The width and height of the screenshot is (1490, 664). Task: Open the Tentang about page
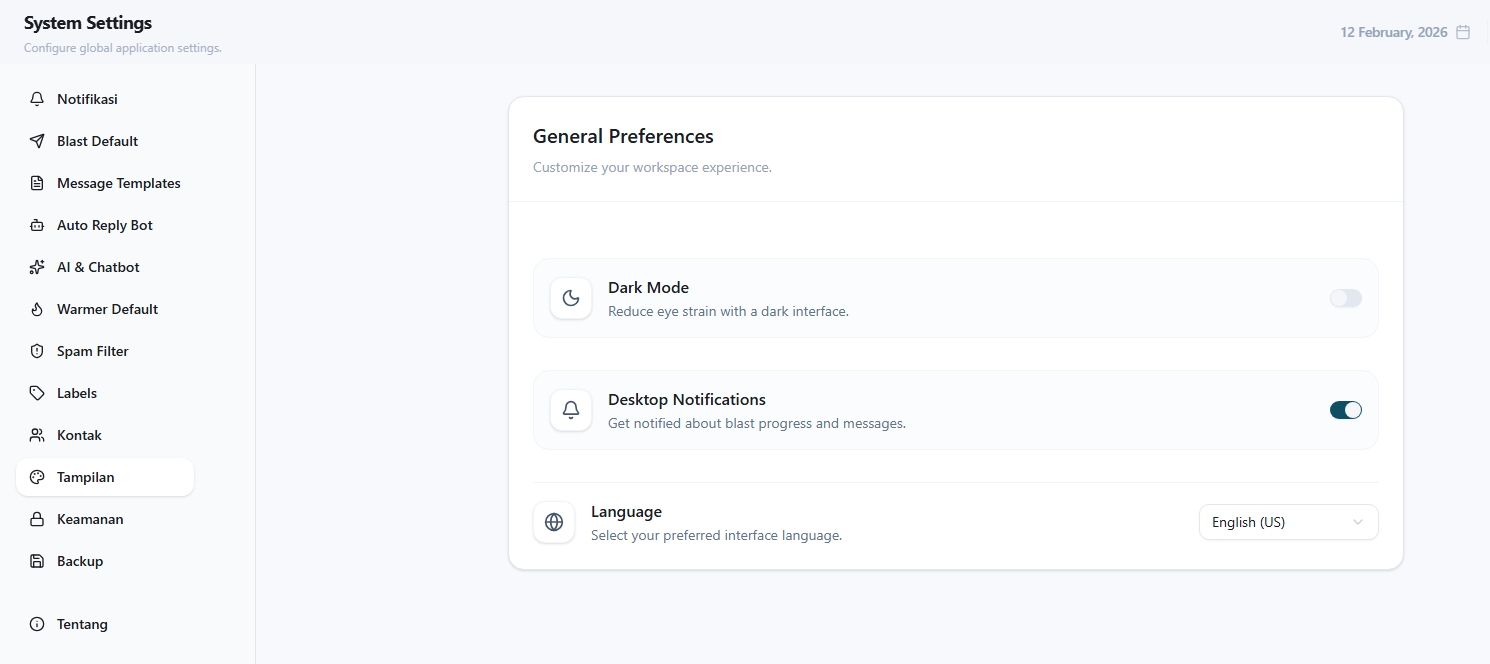pyautogui.click(x=82, y=624)
